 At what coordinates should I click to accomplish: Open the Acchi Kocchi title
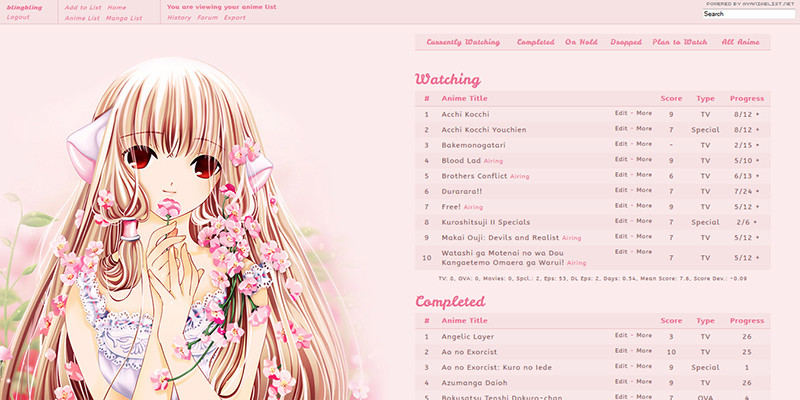click(x=465, y=114)
